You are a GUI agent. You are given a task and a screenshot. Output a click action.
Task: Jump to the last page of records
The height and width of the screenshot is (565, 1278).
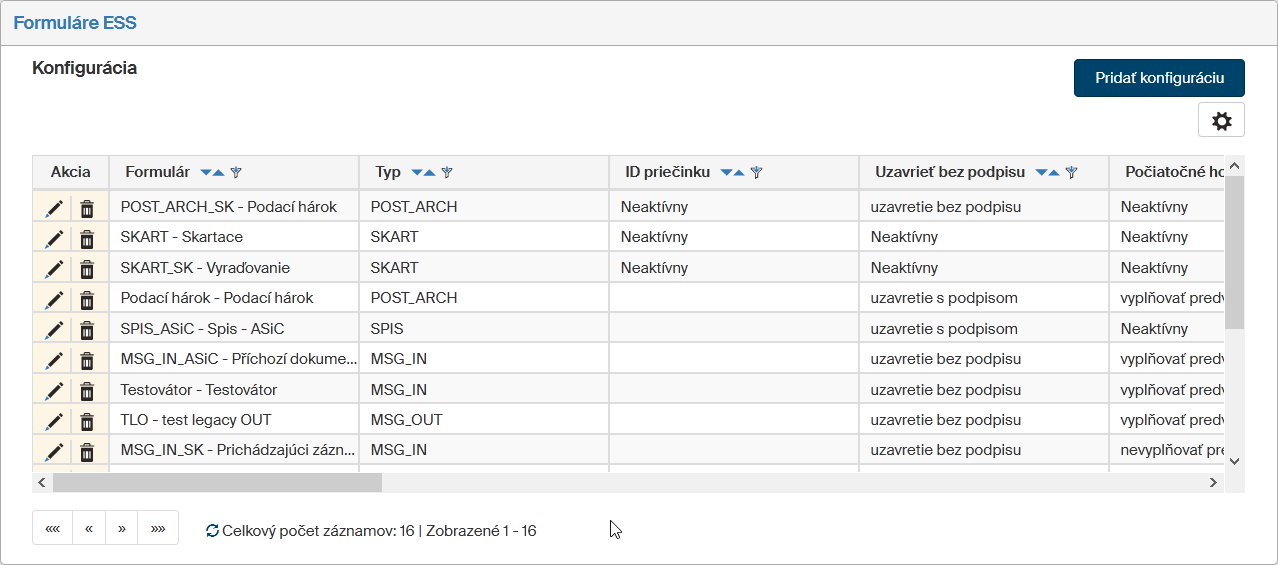coord(158,528)
